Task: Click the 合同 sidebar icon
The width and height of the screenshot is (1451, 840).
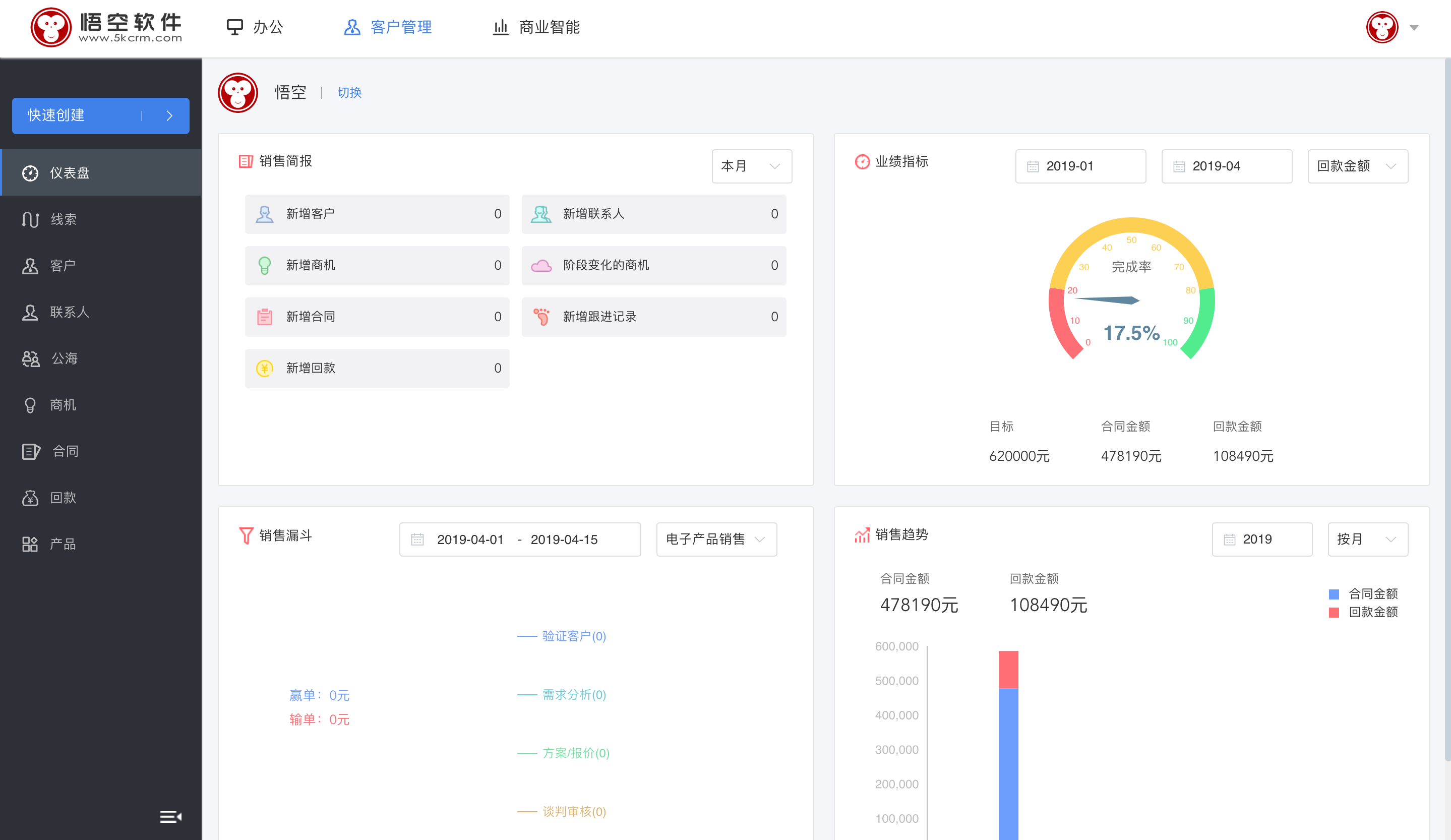Action: coord(31,451)
